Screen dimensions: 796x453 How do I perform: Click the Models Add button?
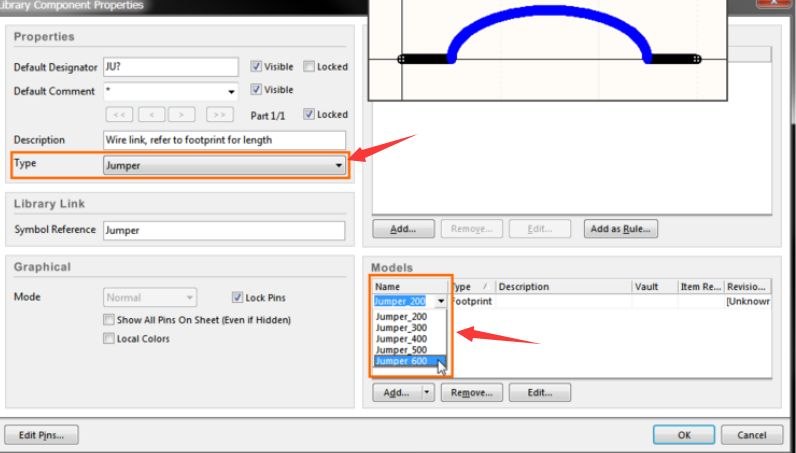(x=397, y=393)
